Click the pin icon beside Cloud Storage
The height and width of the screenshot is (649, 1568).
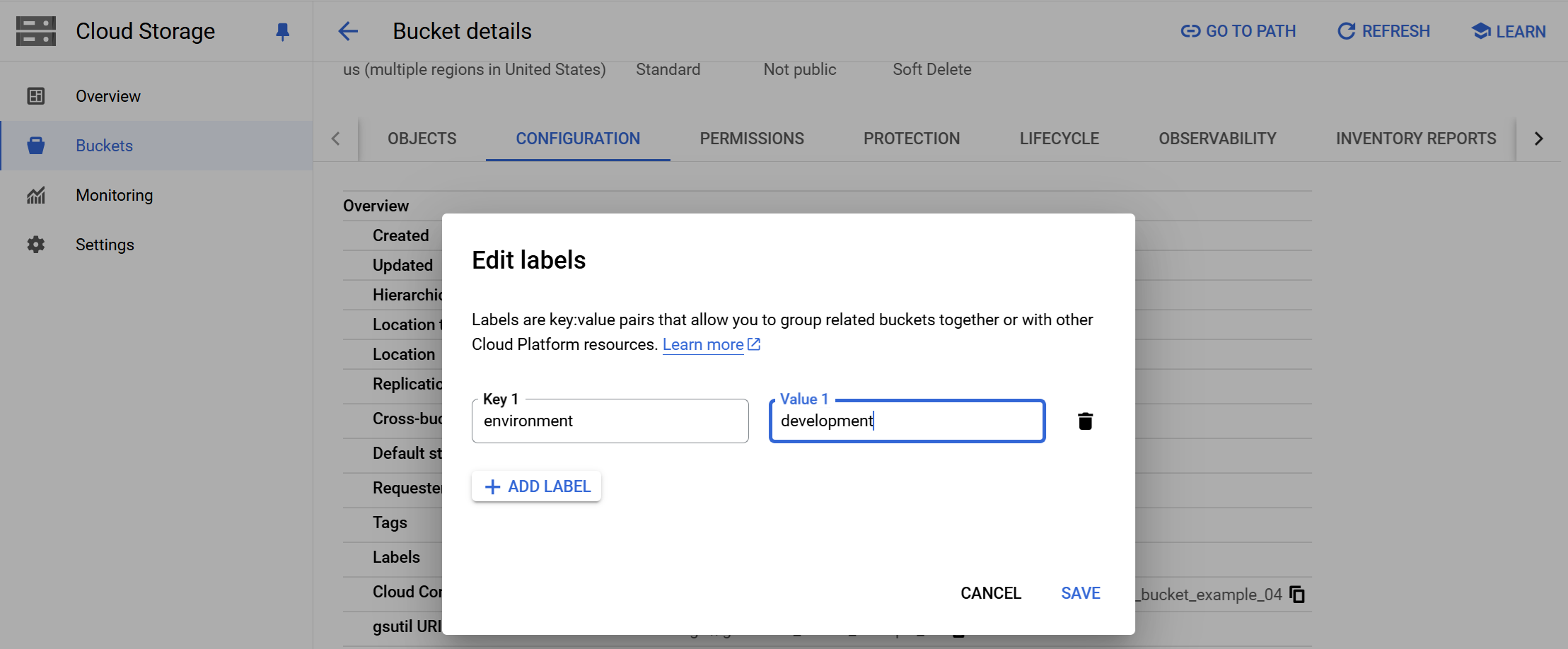click(x=282, y=32)
